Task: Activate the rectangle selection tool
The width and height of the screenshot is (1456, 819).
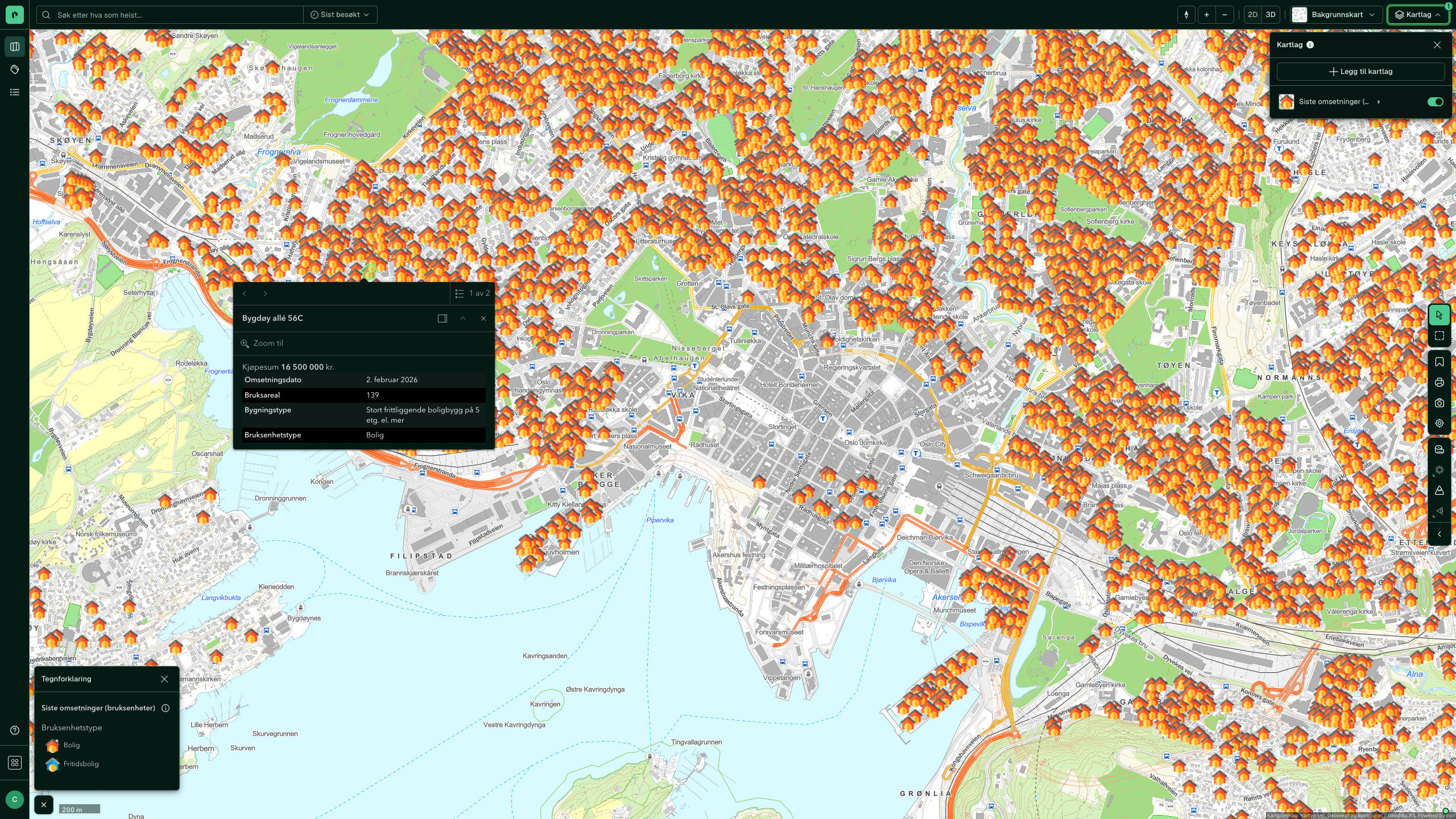Action: click(x=1440, y=336)
